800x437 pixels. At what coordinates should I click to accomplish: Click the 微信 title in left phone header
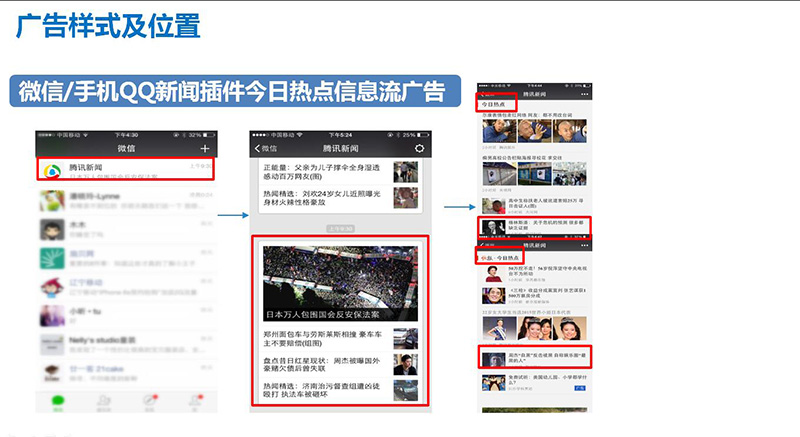[x=126, y=148]
